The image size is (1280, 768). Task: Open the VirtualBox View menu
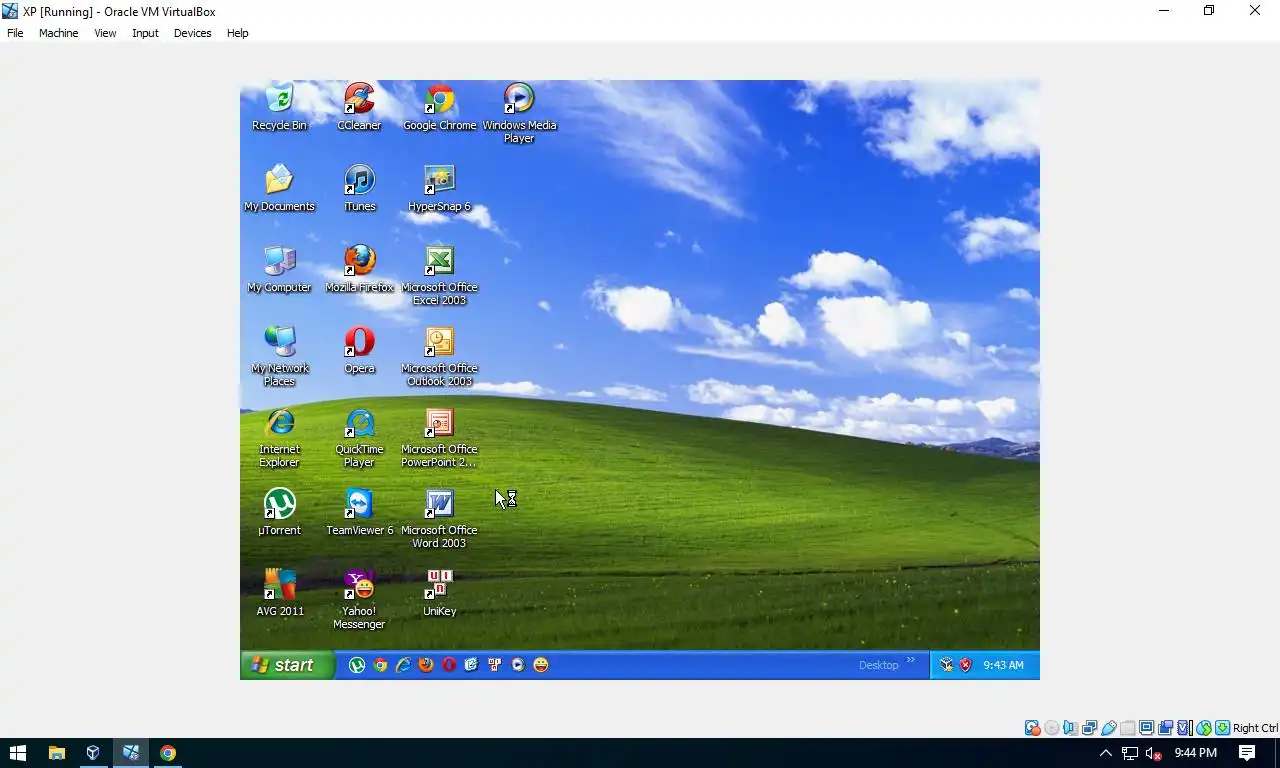click(105, 33)
